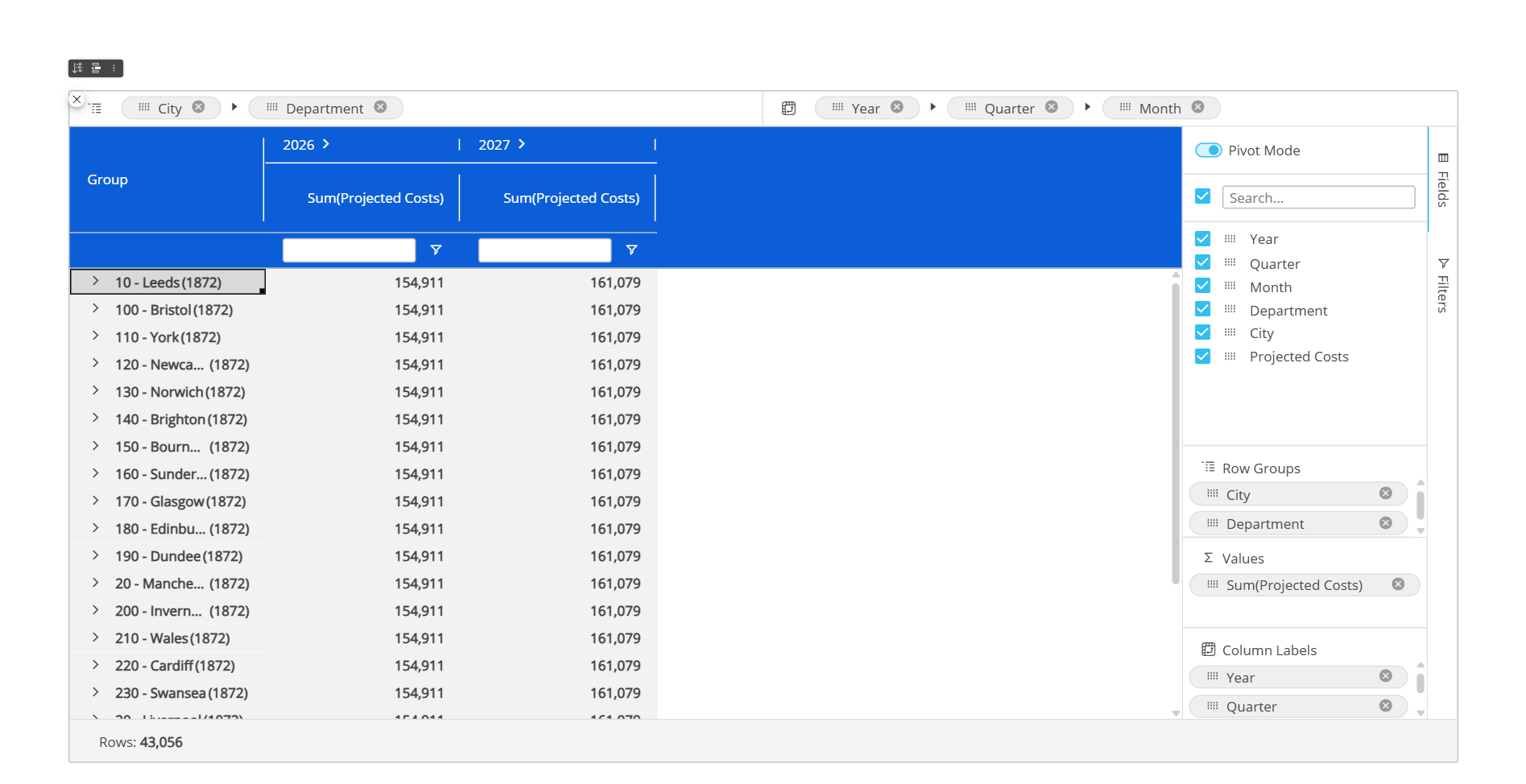The height and width of the screenshot is (784, 1526).
Task: Remove Quarter chip from top pivot bar
Action: point(1052,107)
